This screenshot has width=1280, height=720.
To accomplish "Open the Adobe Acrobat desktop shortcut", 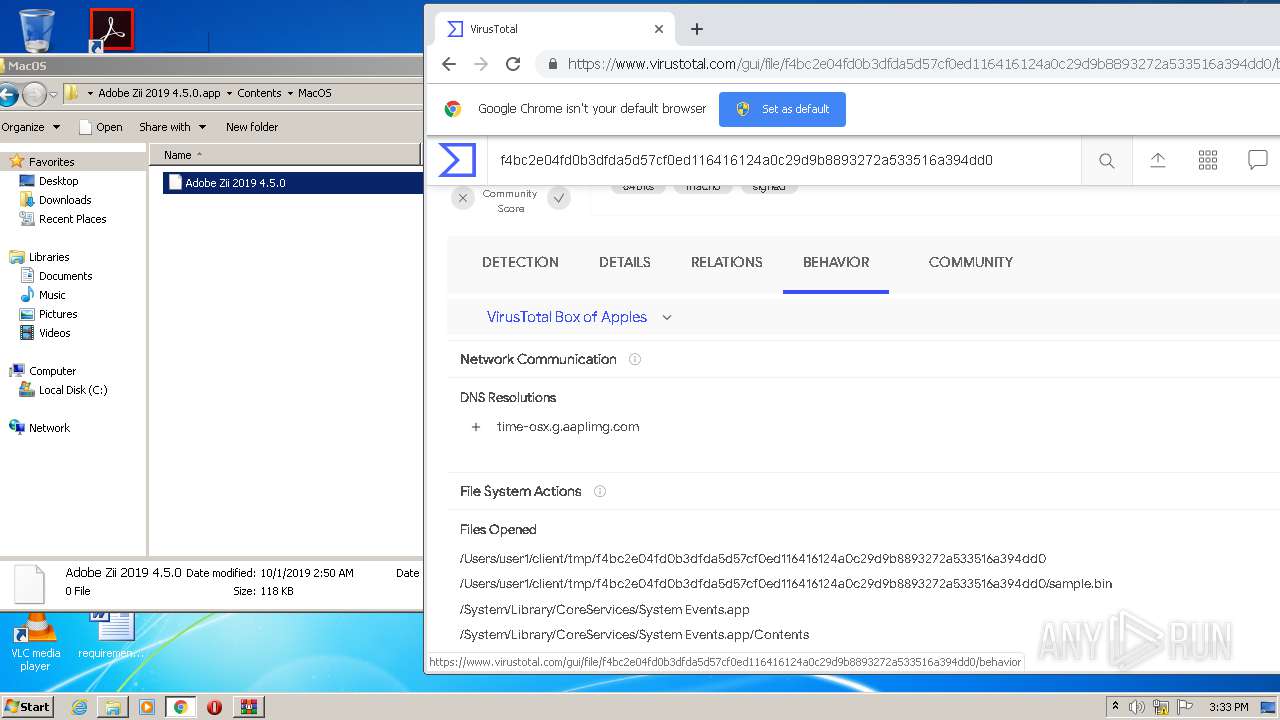I will [111, 29].
